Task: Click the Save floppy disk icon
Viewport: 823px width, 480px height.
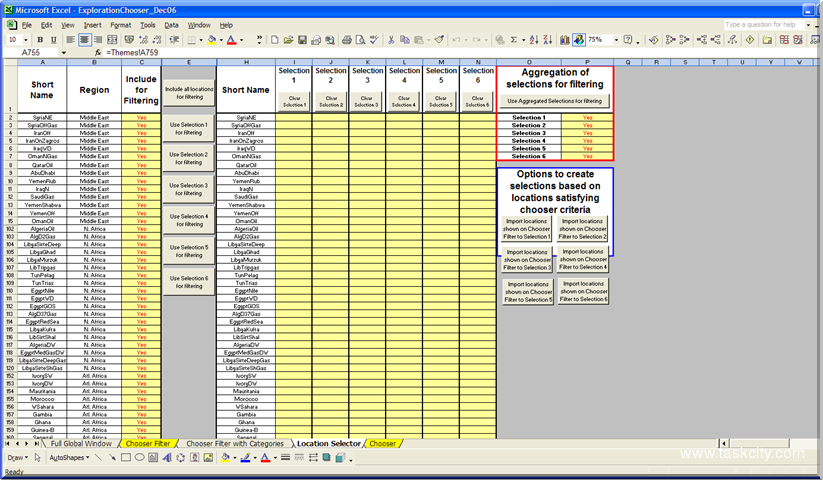Action: point(302,40)
